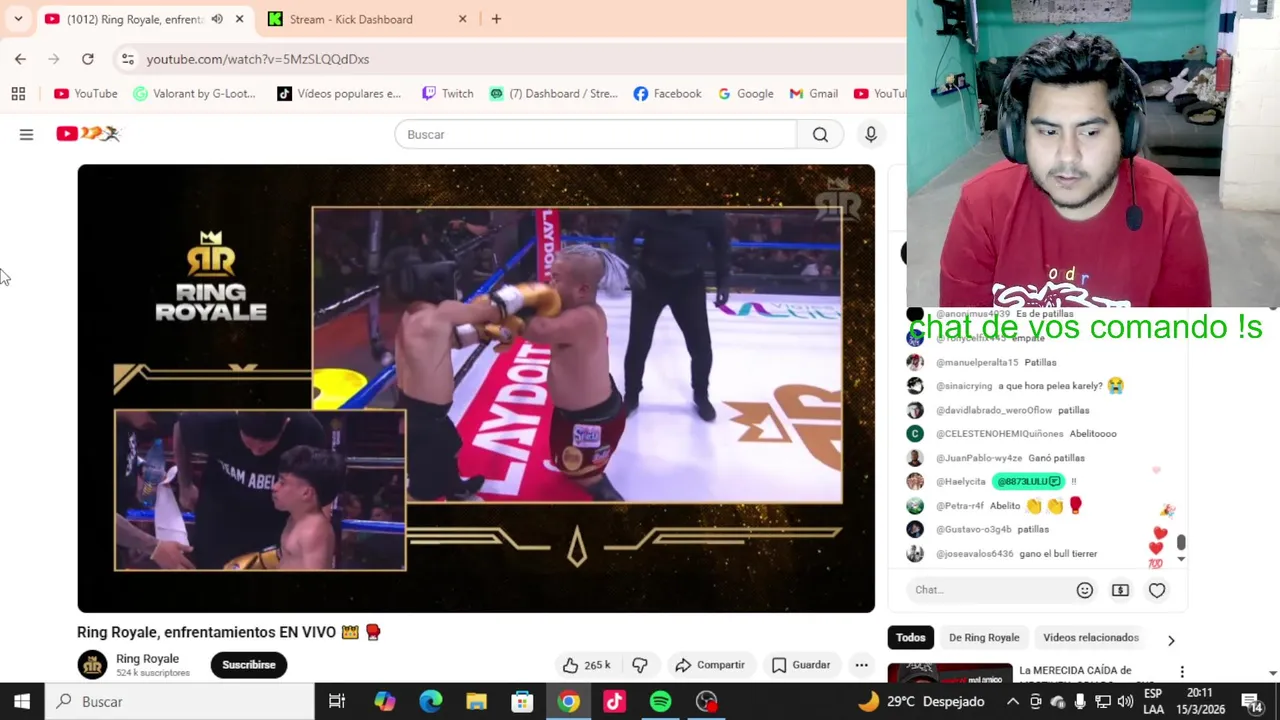Open TikTok app from taskbar

[x=614, y=702]
